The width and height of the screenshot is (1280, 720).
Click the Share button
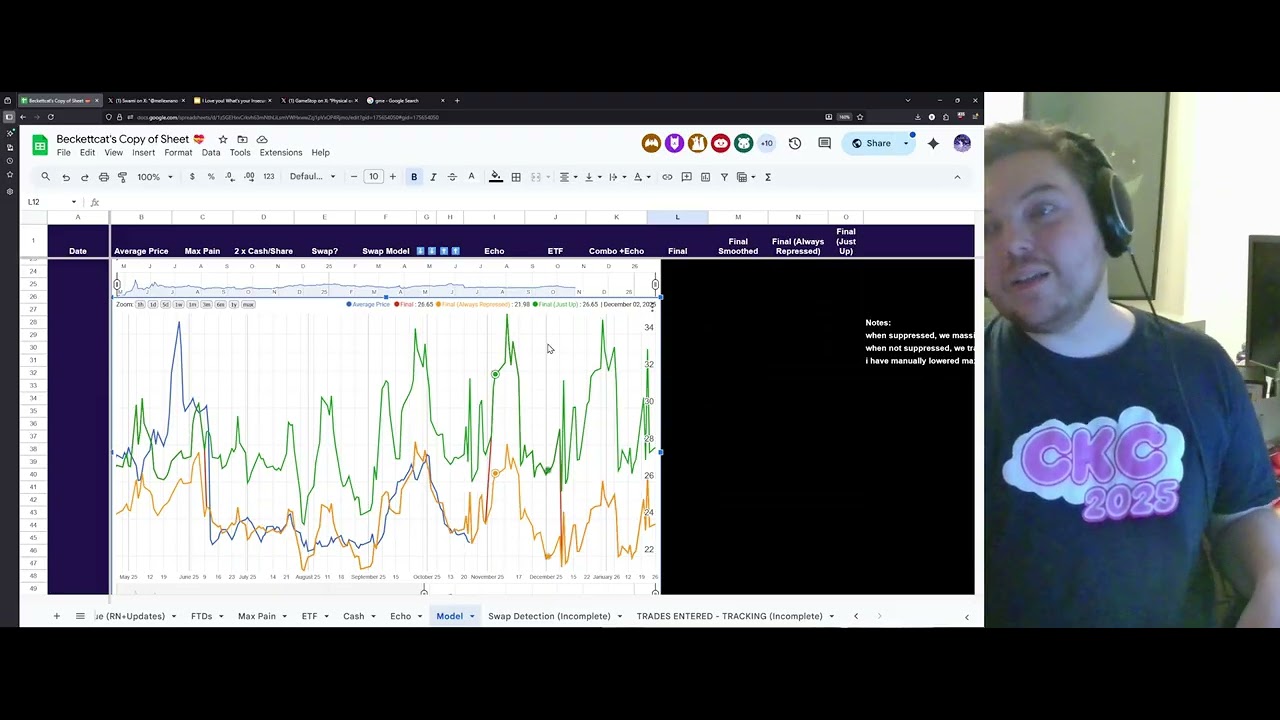pos(871,143)
